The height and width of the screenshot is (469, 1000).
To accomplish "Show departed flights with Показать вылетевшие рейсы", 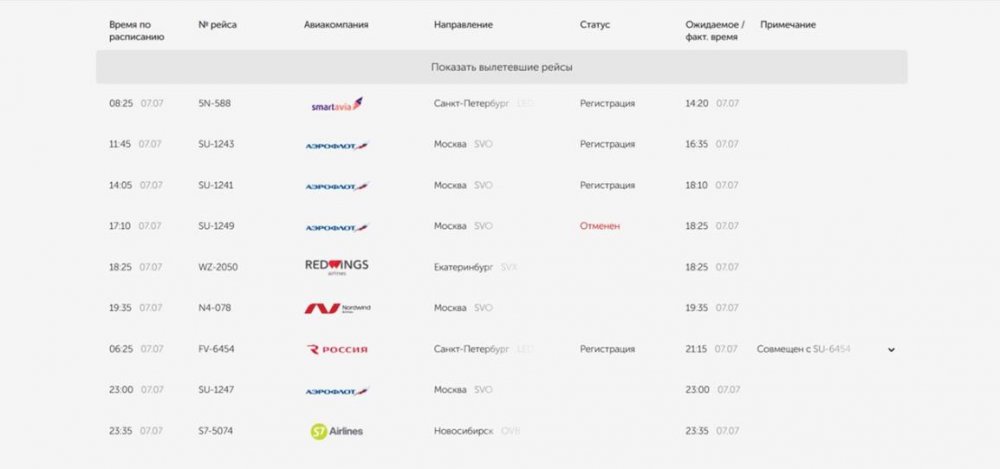I will pos(501,67).
